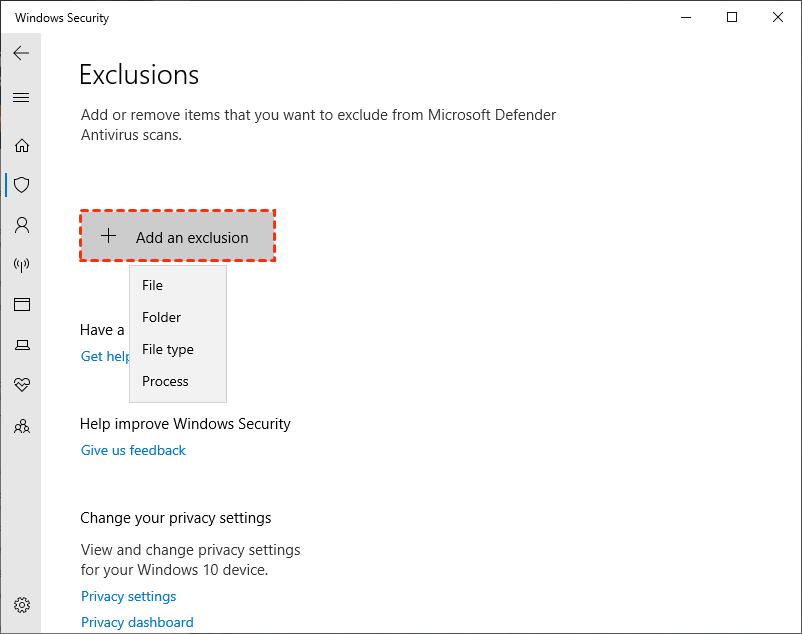The width and height of the screenshot is (802, 634).
Task: Go to Home in sidebar
Action: (21, 145)
